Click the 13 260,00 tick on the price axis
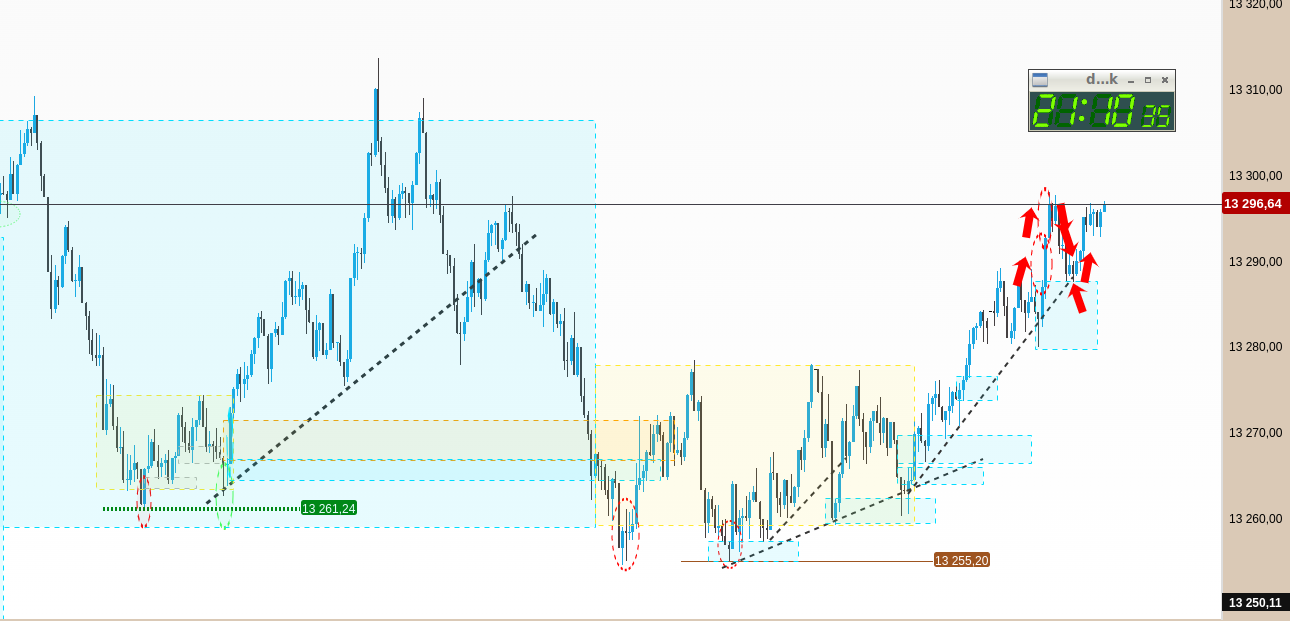Viewport: 1290px width, 621px height. 1255,519
